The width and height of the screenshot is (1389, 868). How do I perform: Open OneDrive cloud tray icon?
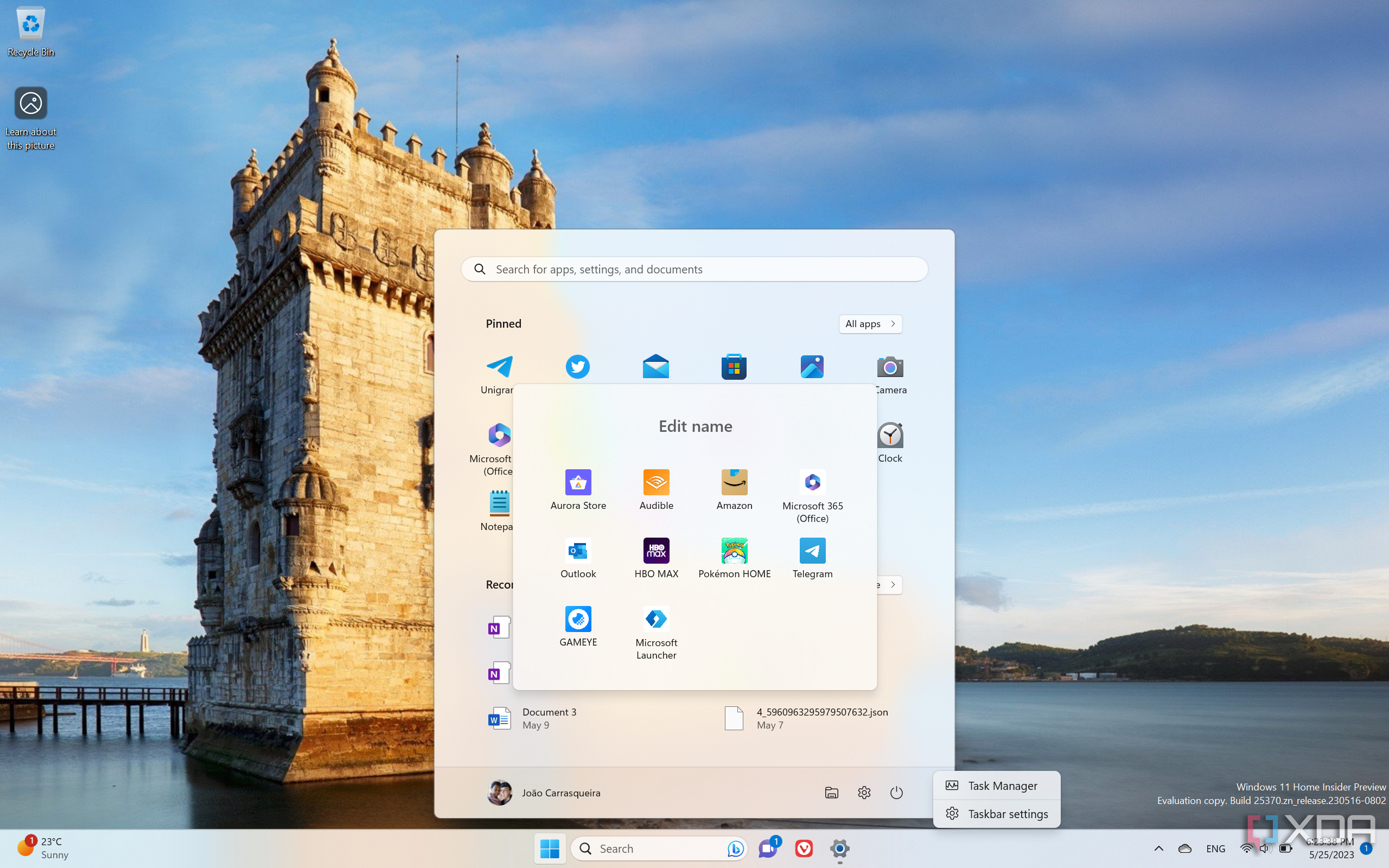coord(1184,848)
